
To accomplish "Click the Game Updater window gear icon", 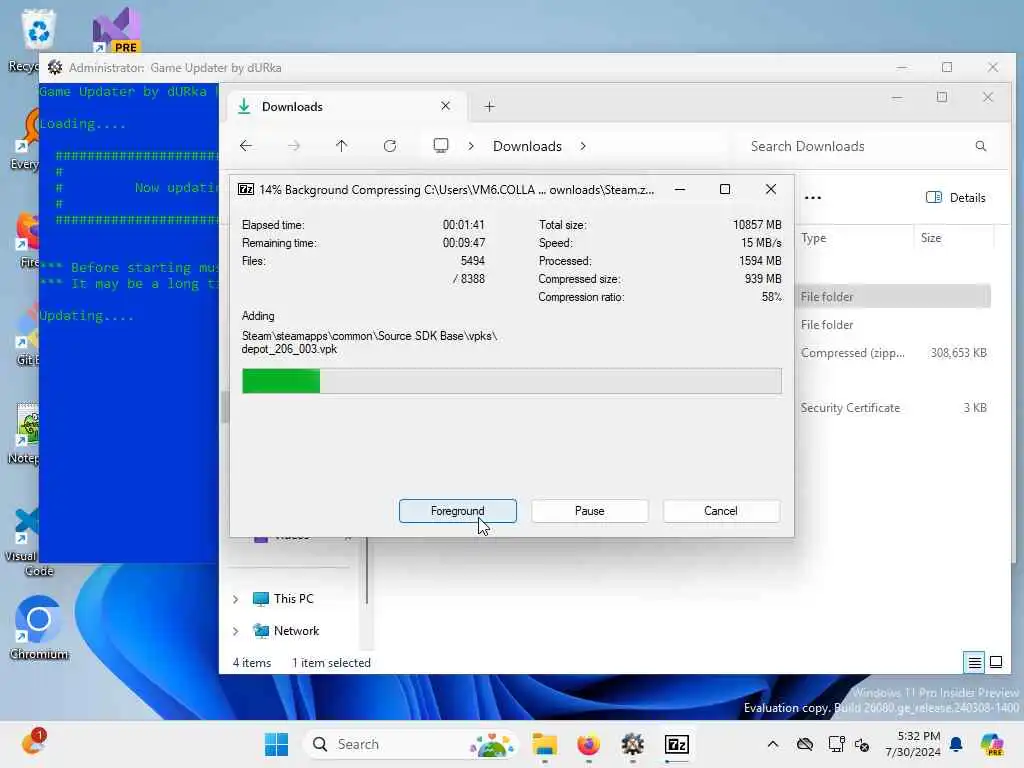I will point(55,67).
